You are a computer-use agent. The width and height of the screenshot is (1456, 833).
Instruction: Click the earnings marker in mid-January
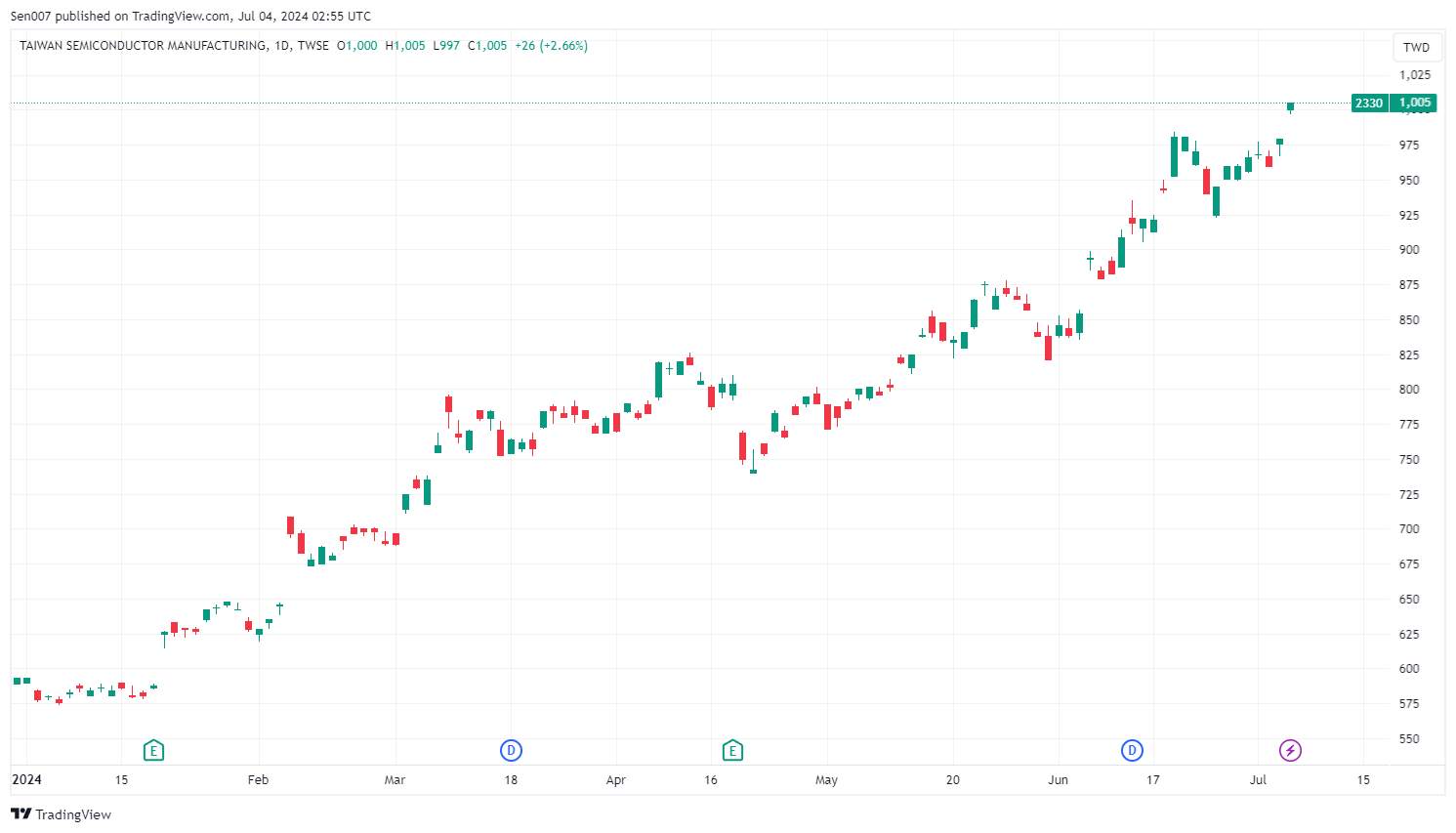(x=153, y=750)
